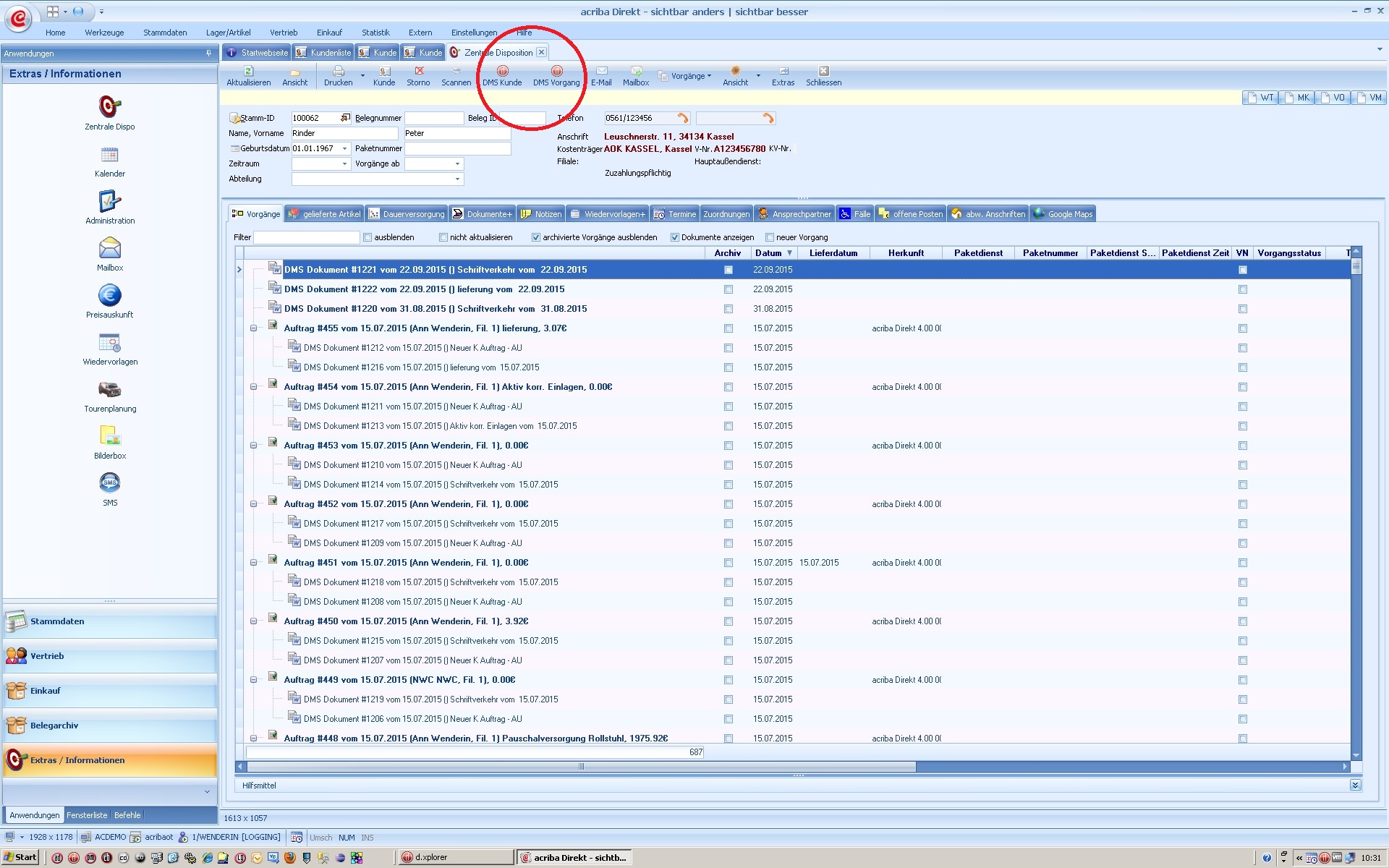Open the Mailbox sidebar icon
1389x868 pixels.
[x=110, y=255]
